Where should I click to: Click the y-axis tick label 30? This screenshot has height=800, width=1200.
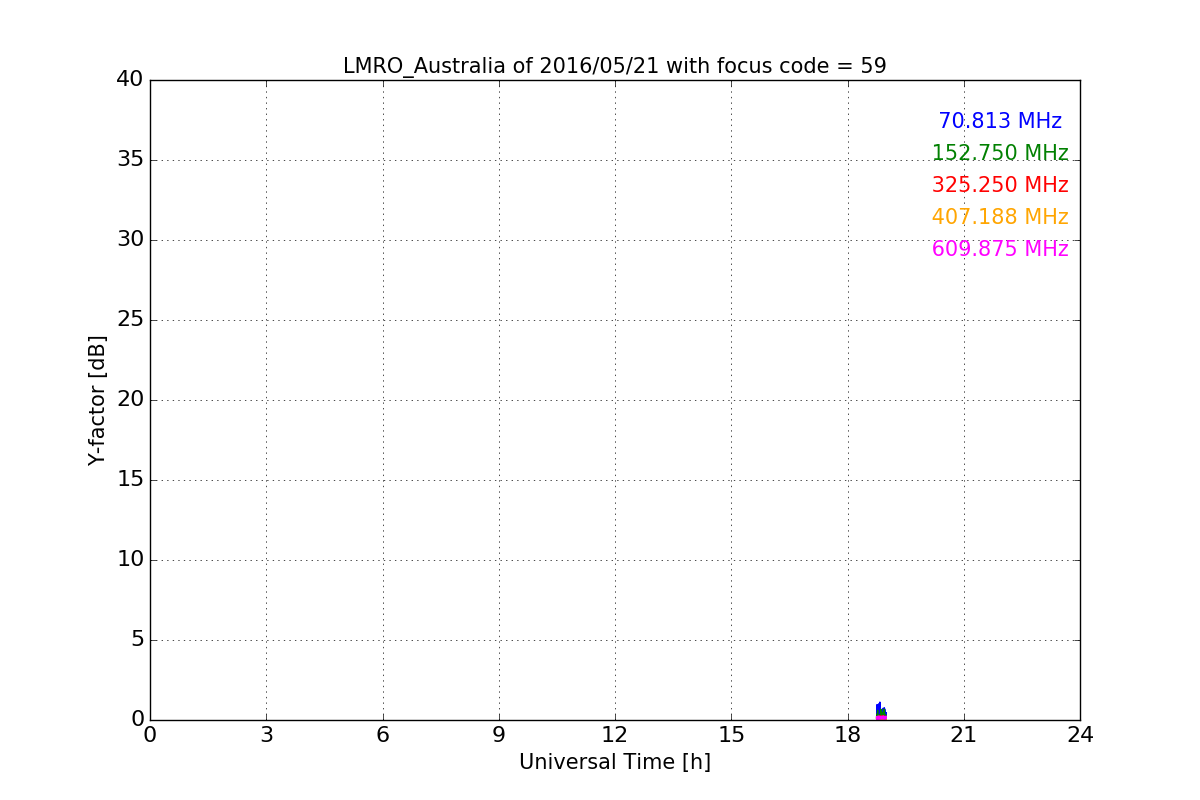pyautogui.click(x=130, y=240)
